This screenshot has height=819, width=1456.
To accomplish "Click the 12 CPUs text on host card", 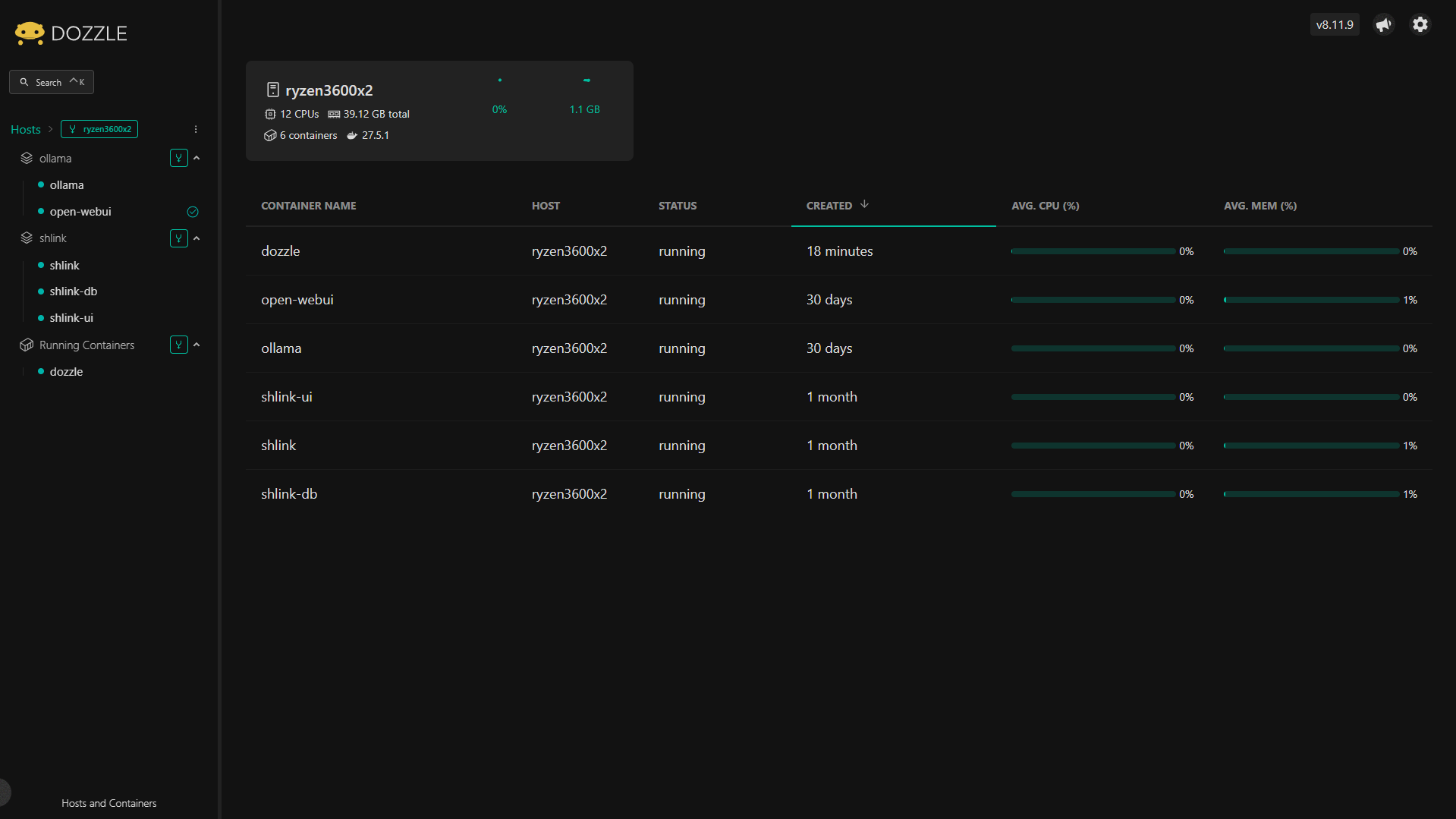I will point(300,114).
